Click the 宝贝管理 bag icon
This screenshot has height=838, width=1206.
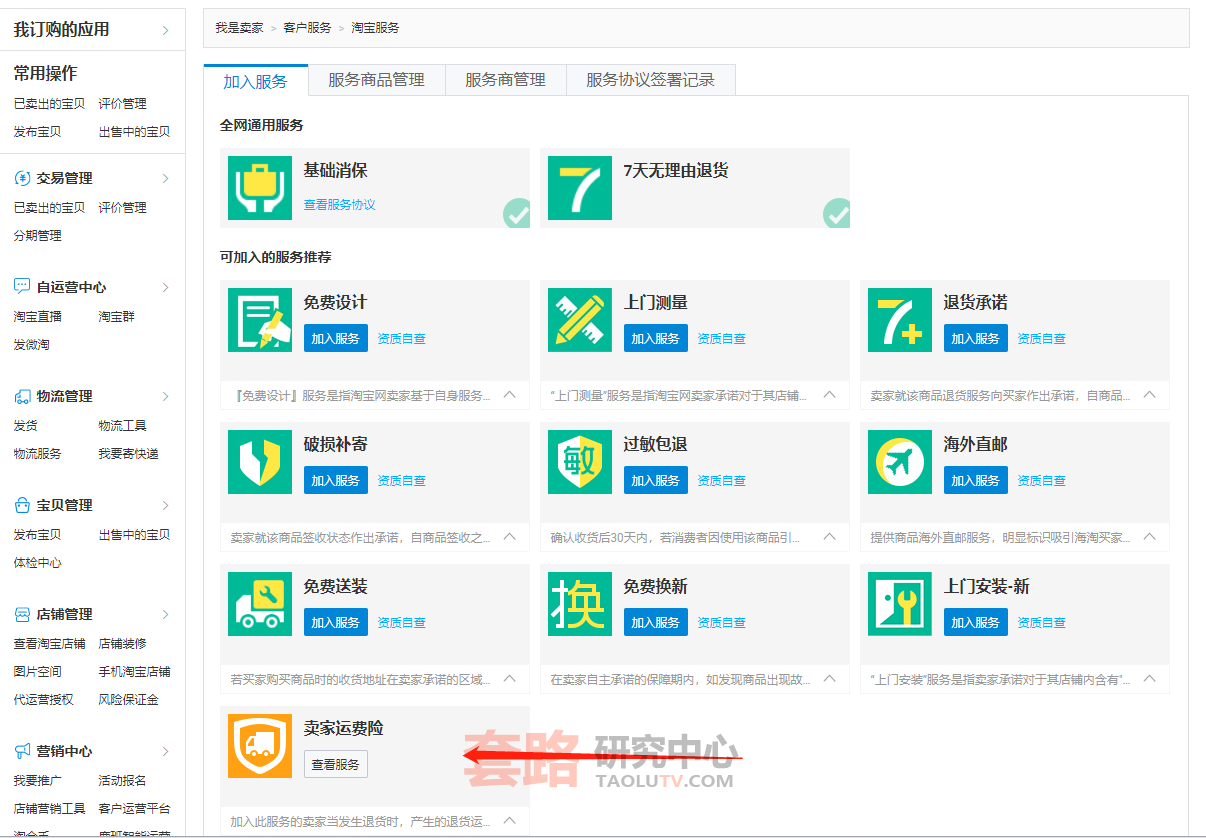[x=22, y=505]
